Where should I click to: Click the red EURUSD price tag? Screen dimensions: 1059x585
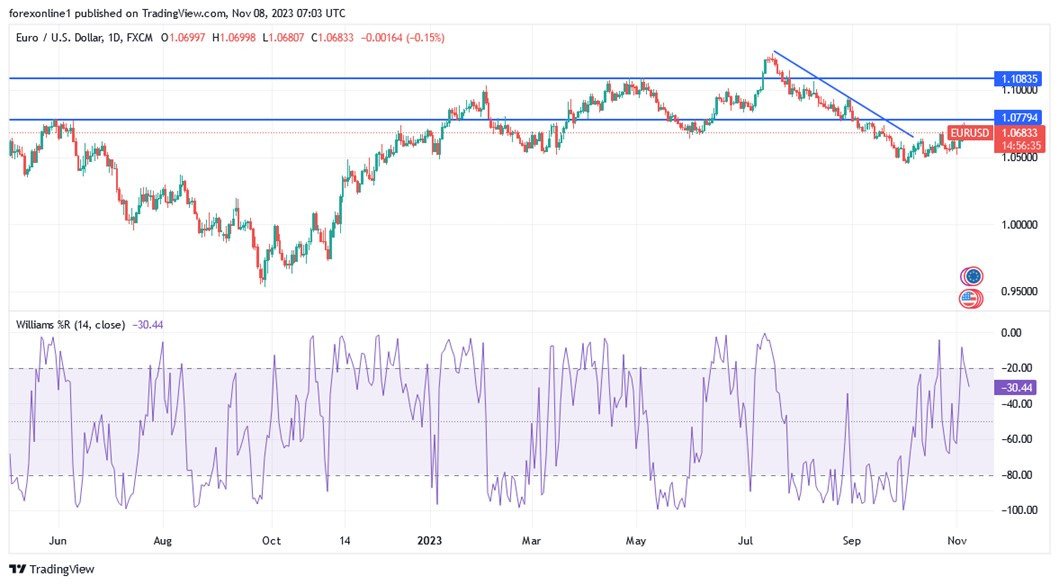click(x=1019, y=133)
